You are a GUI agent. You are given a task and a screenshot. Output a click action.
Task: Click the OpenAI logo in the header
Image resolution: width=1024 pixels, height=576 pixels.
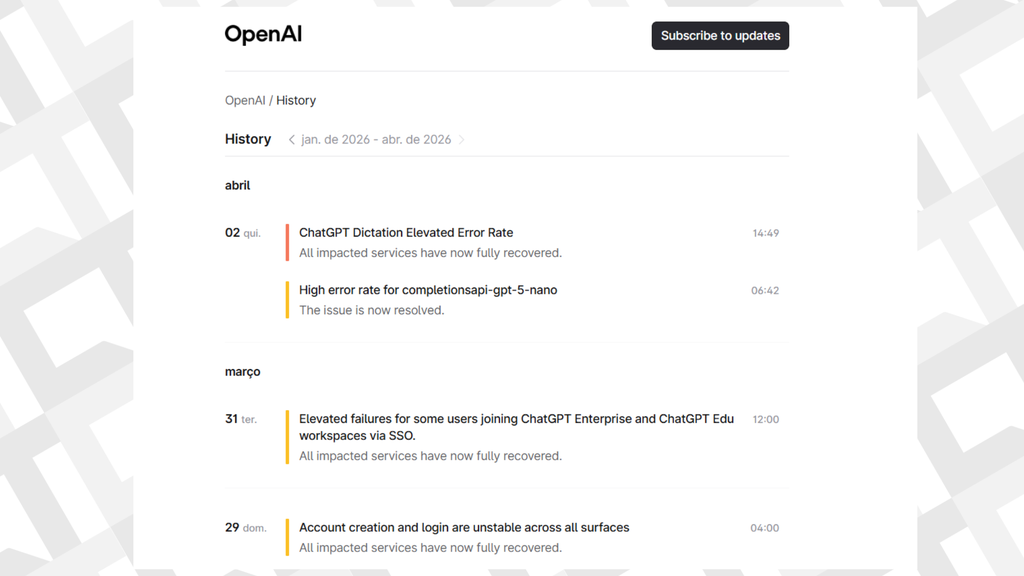(x=263, y=35)
